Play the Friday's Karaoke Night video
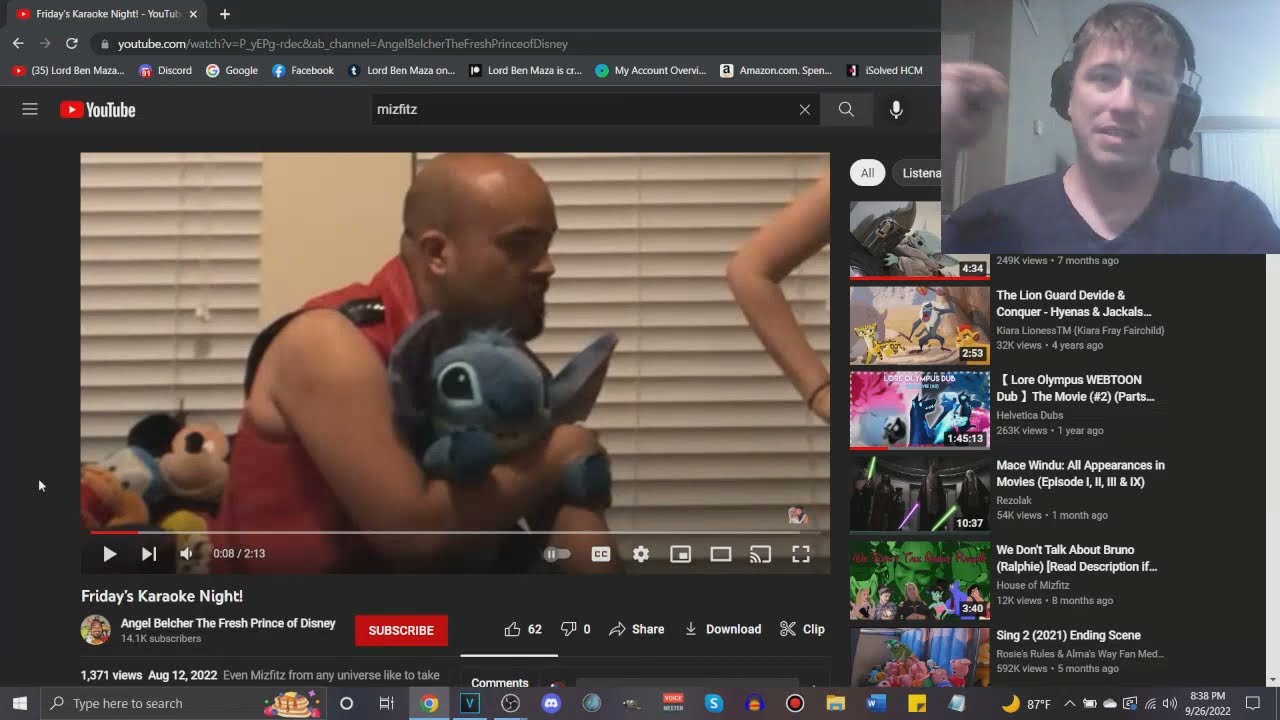 pyautogui.click(x=109, y=553)
